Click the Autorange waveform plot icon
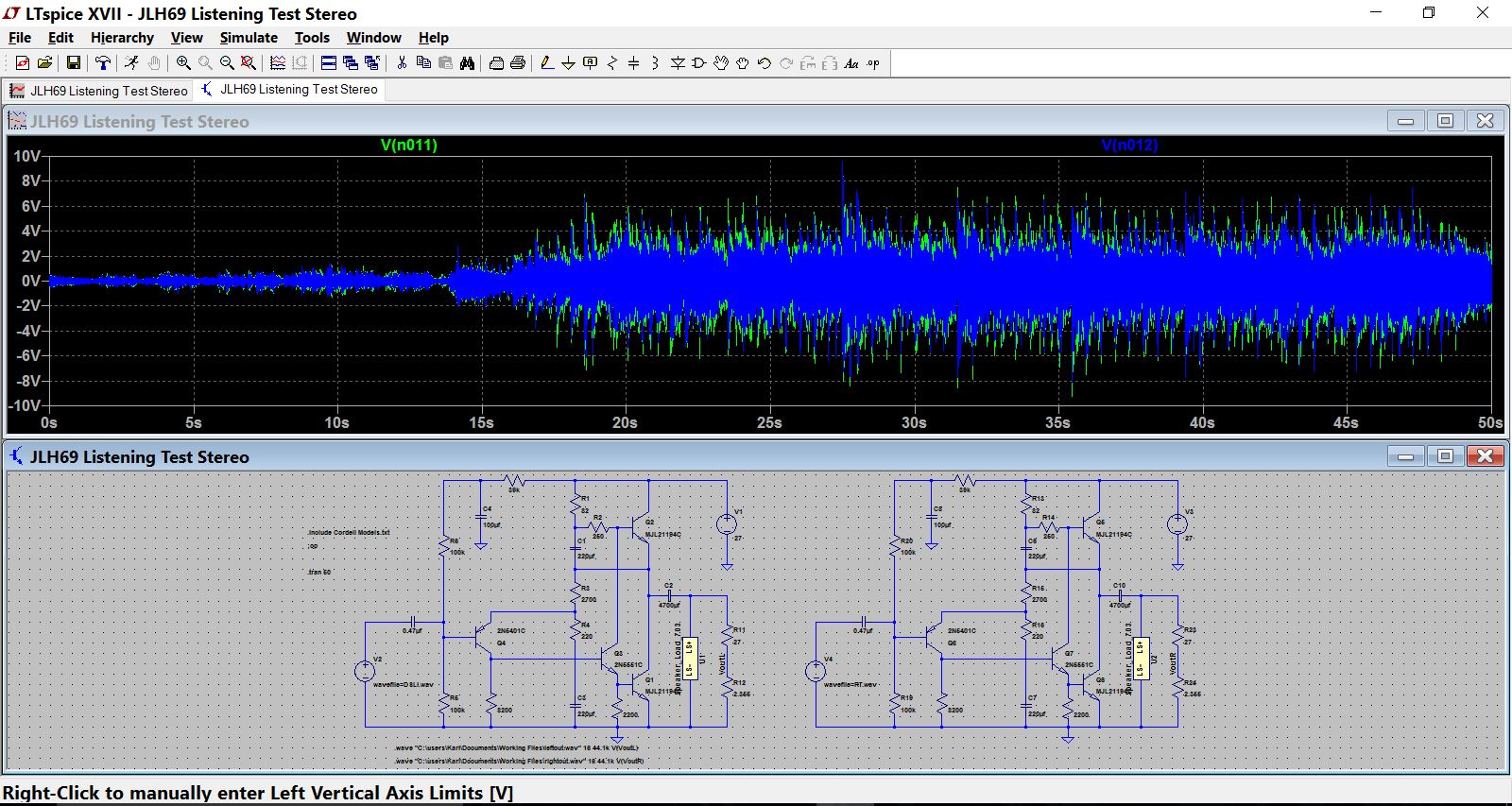 pyautogui.click(x=278, y=63)
